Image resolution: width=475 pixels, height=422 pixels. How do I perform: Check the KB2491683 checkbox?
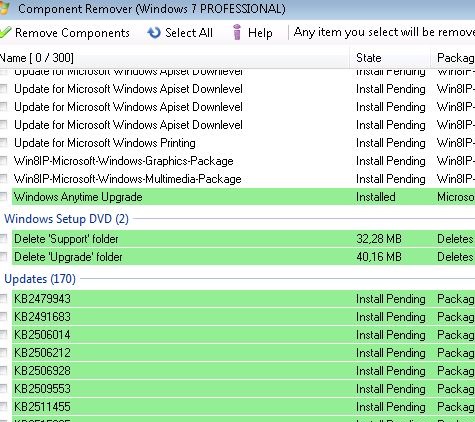coord(3,317)
